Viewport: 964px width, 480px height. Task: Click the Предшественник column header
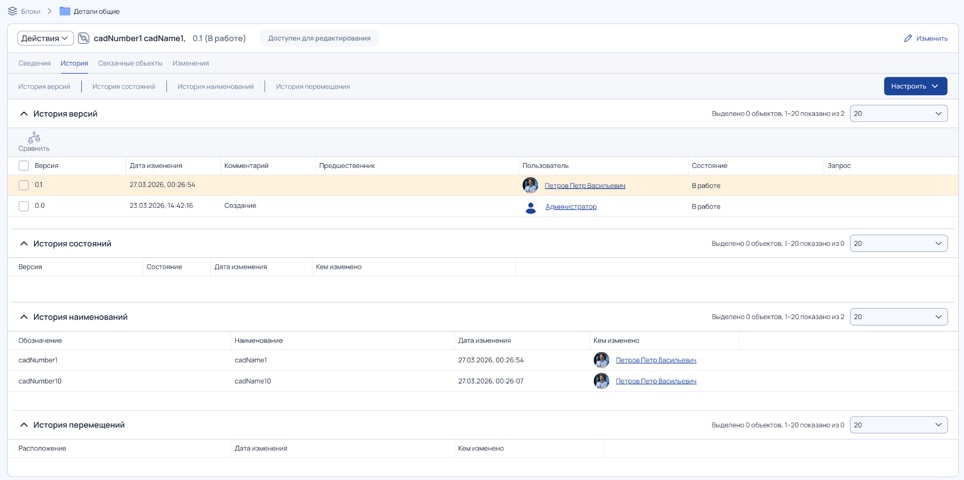pos(347,166)
